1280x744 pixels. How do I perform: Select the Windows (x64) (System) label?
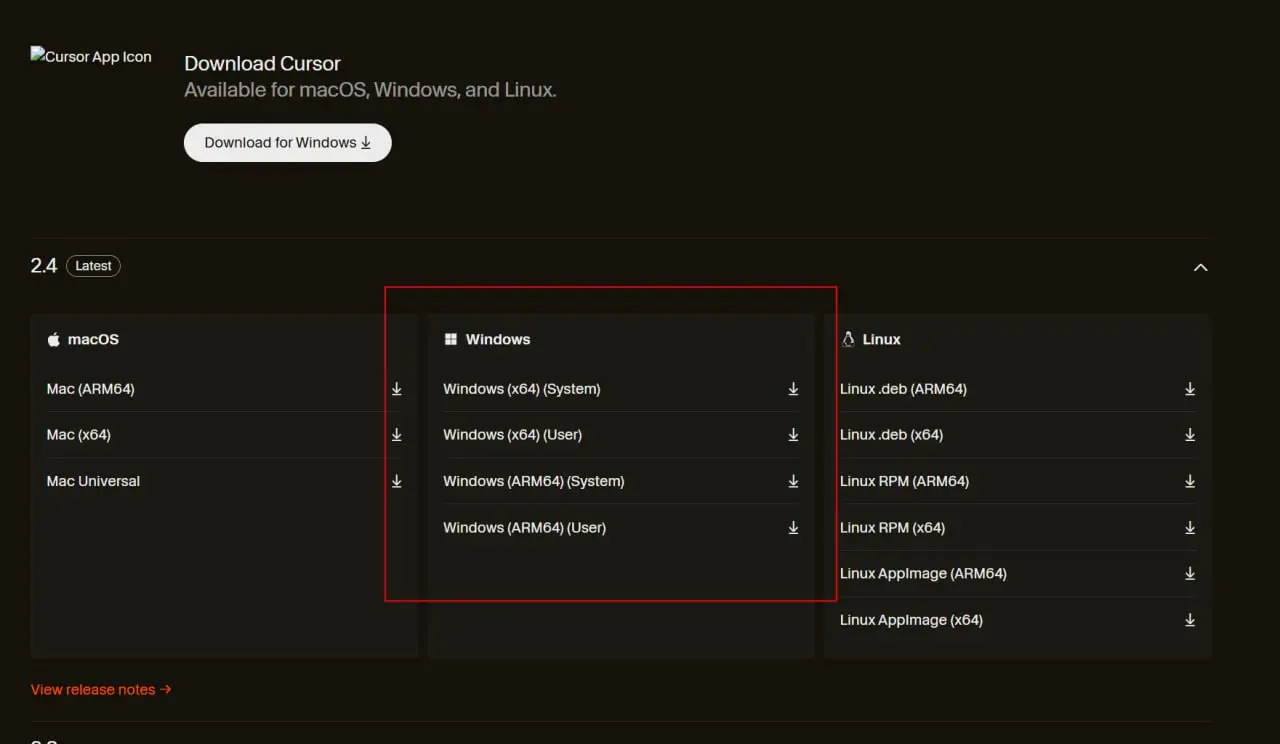pos(522,389)
